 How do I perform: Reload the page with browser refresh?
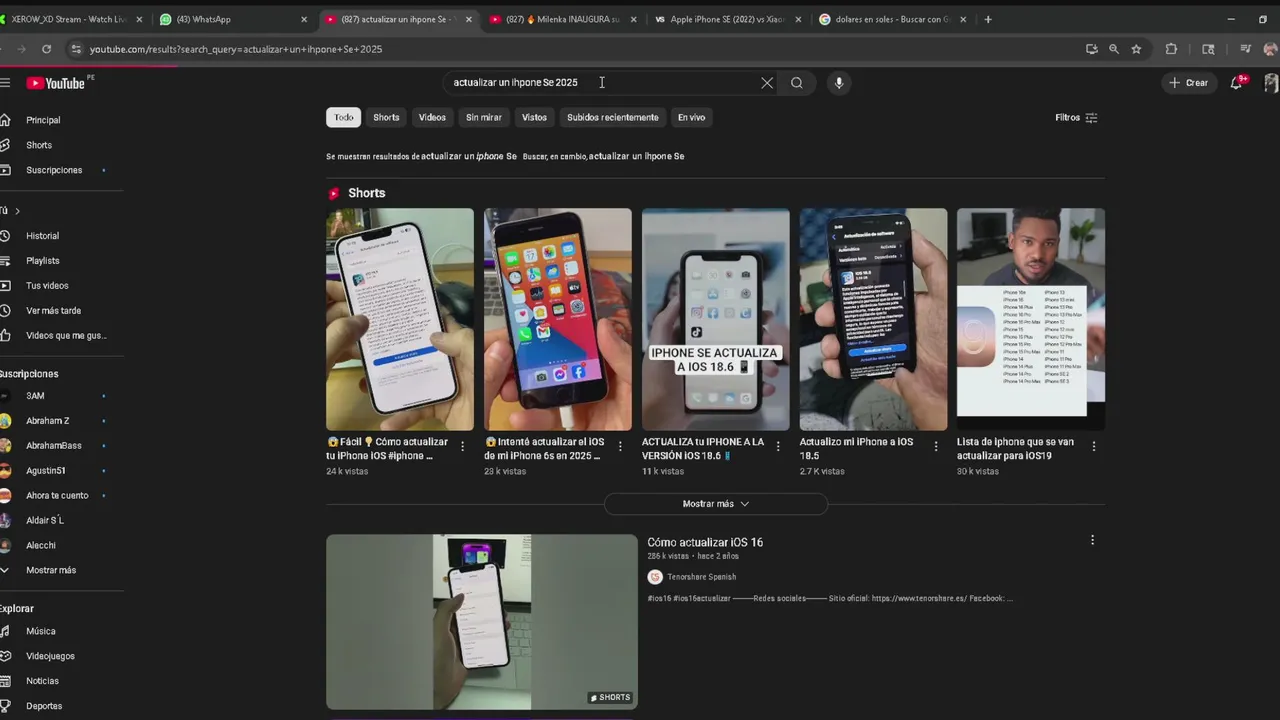[x=46, y=49]
